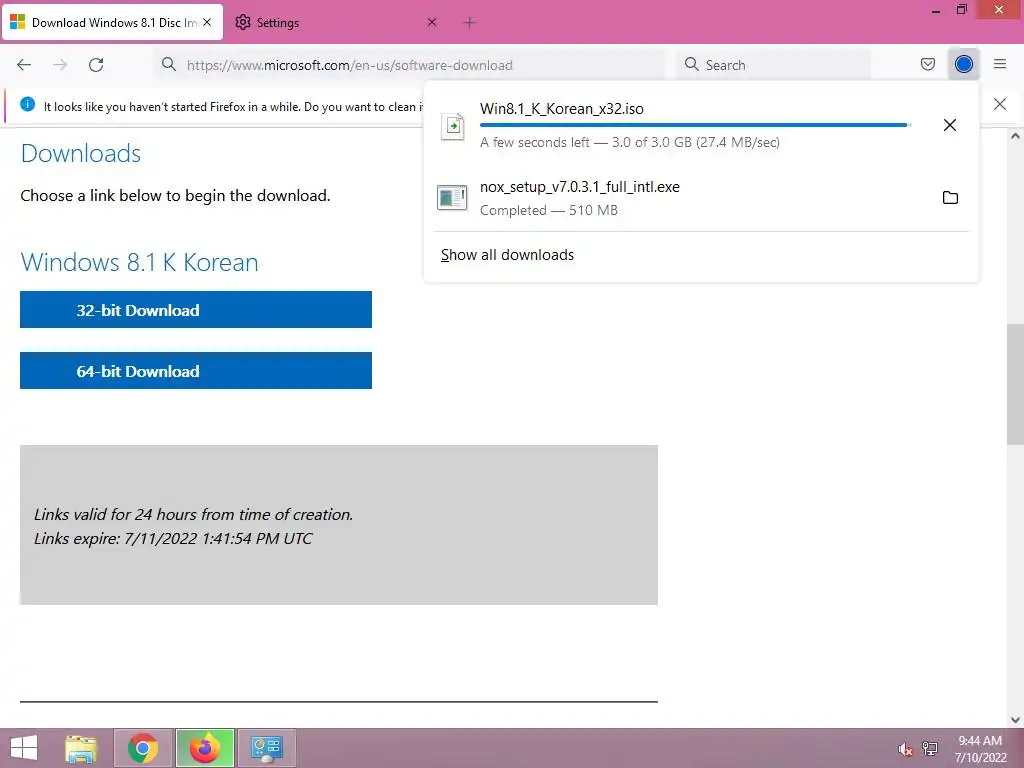Open the Save to Pocket icon
1024x768 pixels.
tap(927, 64)
